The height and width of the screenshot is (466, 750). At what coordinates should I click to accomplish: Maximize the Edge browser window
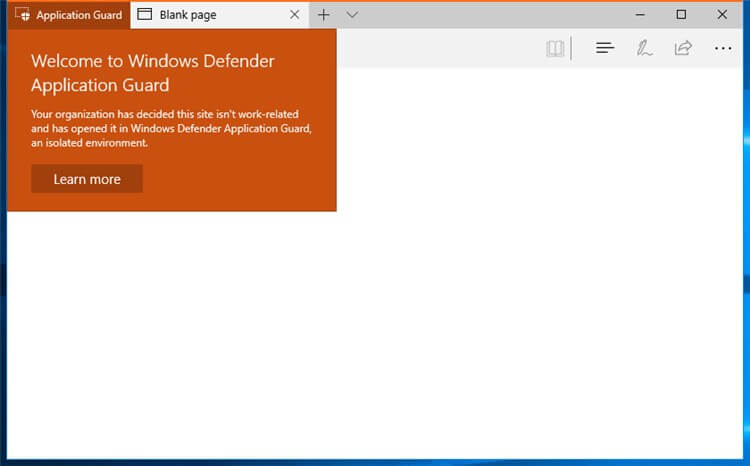point(681,15)
